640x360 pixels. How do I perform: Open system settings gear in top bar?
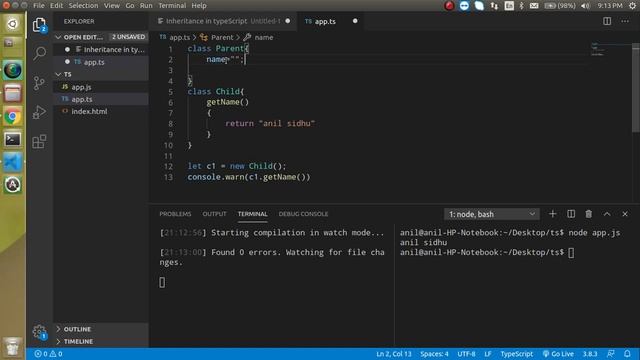(x=632, y=6)
